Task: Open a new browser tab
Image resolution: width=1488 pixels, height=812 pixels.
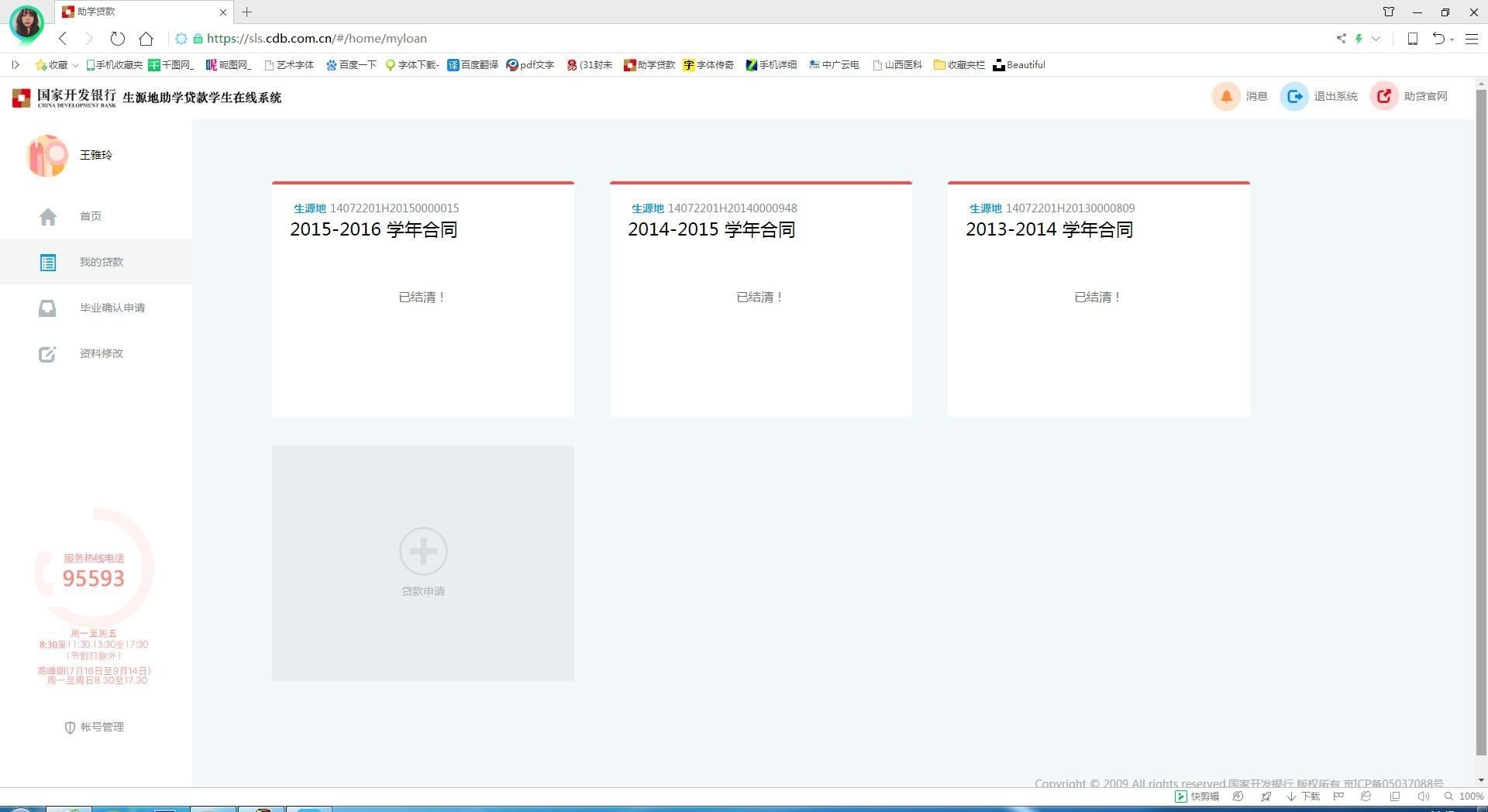Action: pyautogui.click(x=246, y=12)
